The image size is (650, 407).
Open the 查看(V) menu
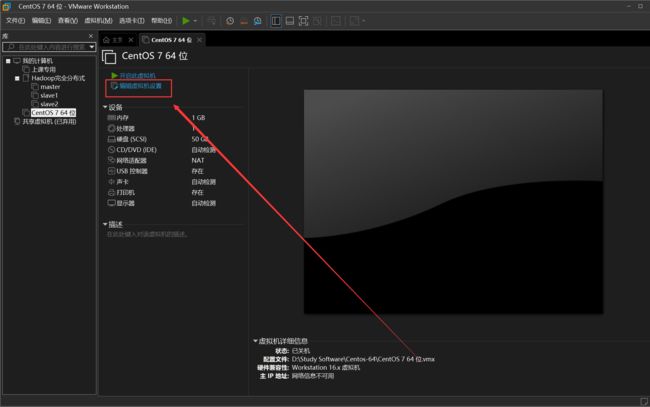(x=68, y=21)
